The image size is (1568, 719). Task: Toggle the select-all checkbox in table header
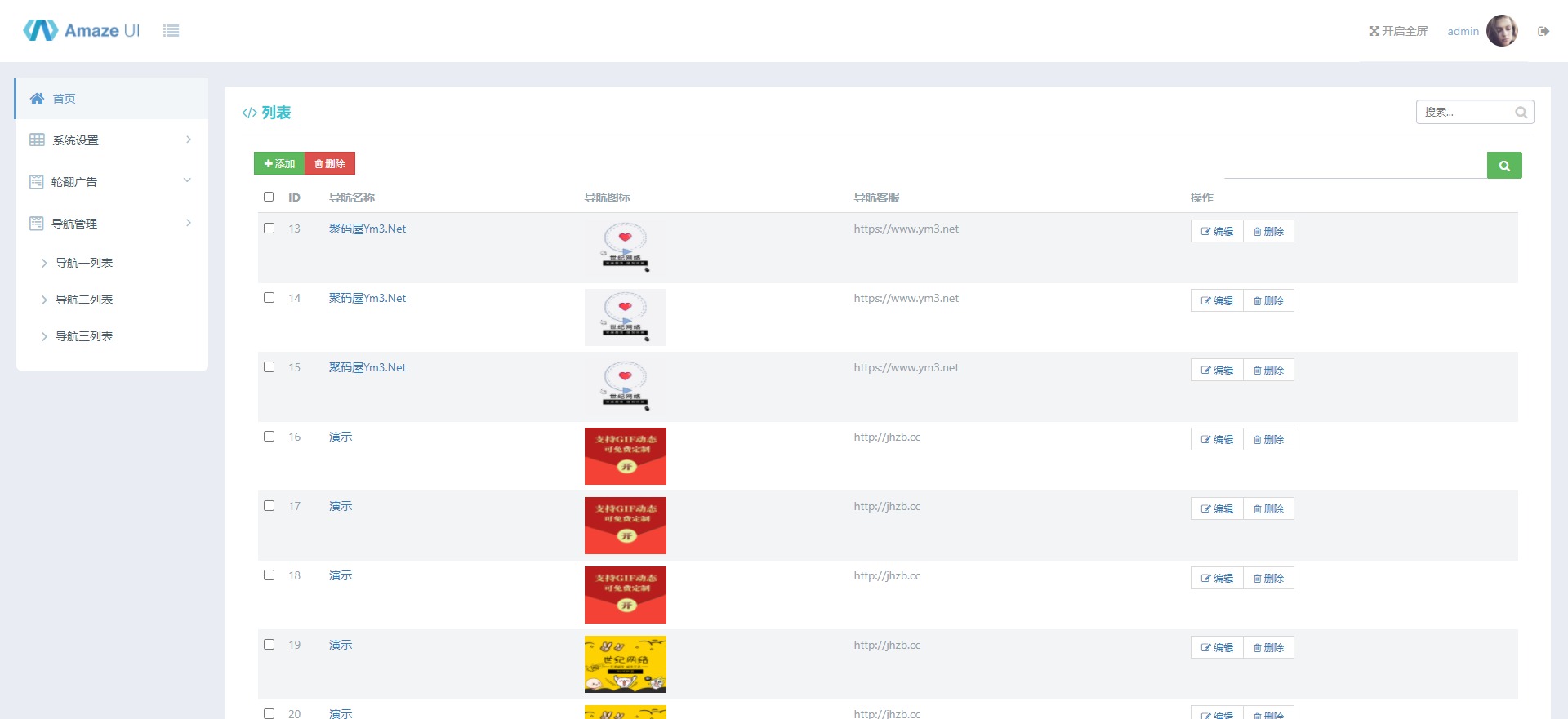pos(269,197)
